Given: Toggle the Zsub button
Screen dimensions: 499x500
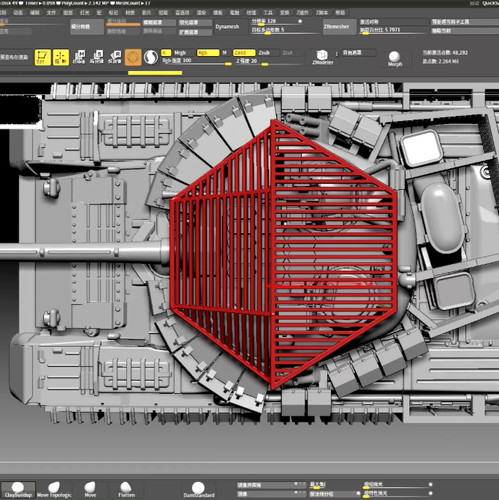Looking at the screenshot, I should click(x=268, y=53).
